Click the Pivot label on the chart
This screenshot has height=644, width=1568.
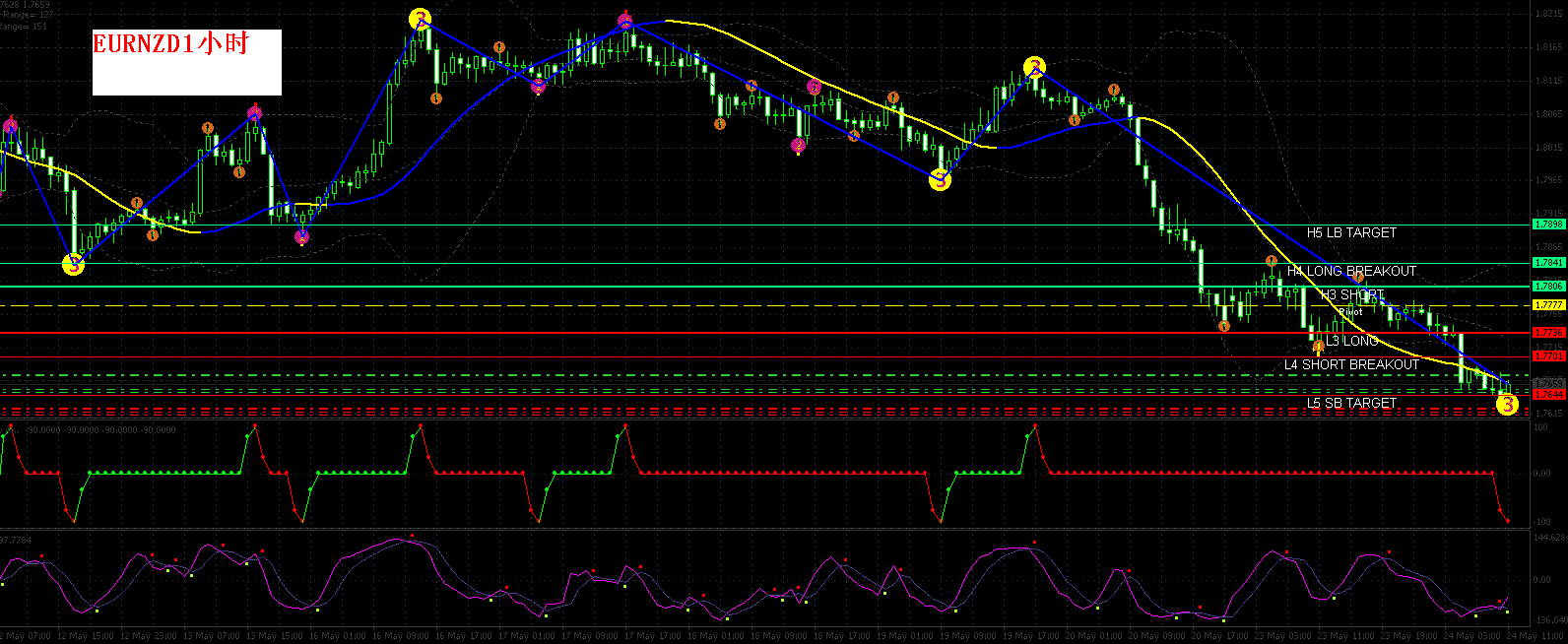click(1350, 312)
